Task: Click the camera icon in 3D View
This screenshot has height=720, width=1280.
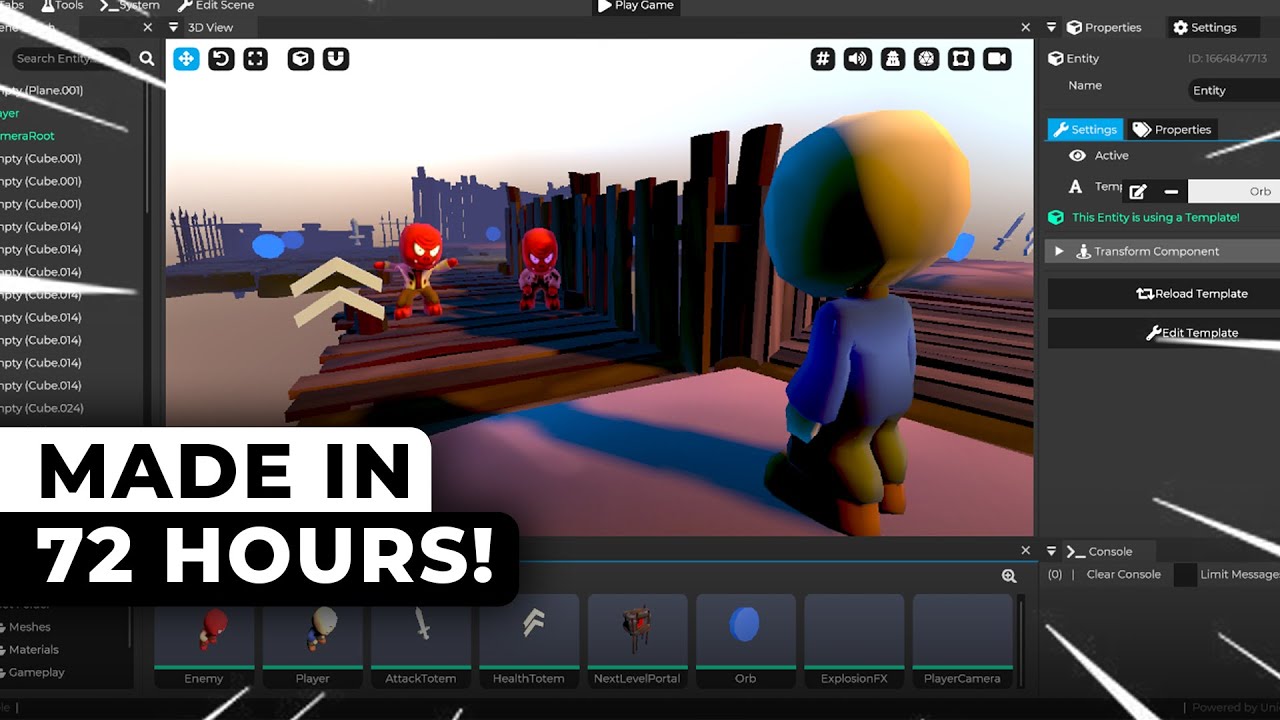Action: [x=996, y=59]
